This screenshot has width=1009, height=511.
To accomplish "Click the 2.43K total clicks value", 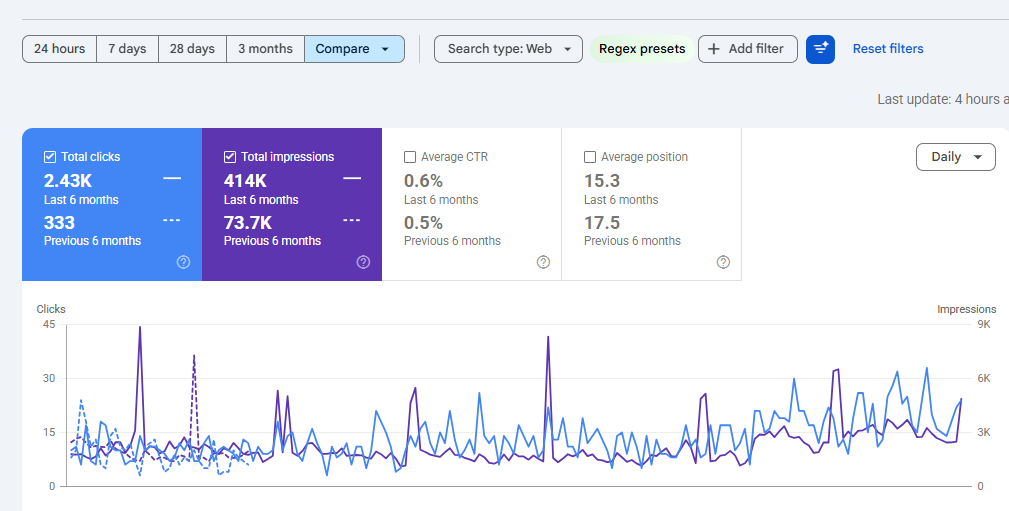I will coord(68,181).
